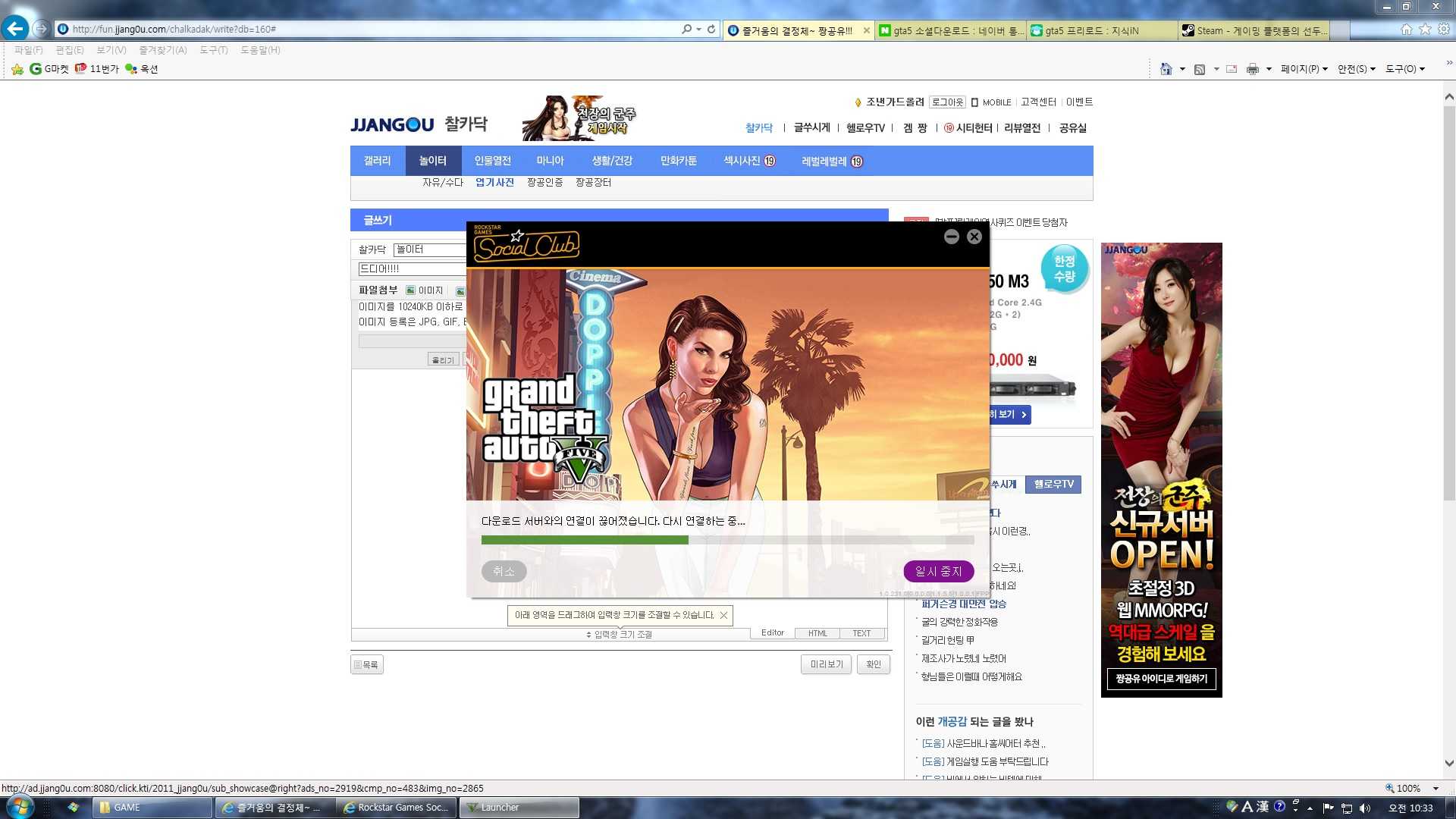Open the 즐겨찾기(A) menu
The height and width of the screenshot is (819, 1456).
click(x=162, y=50)
